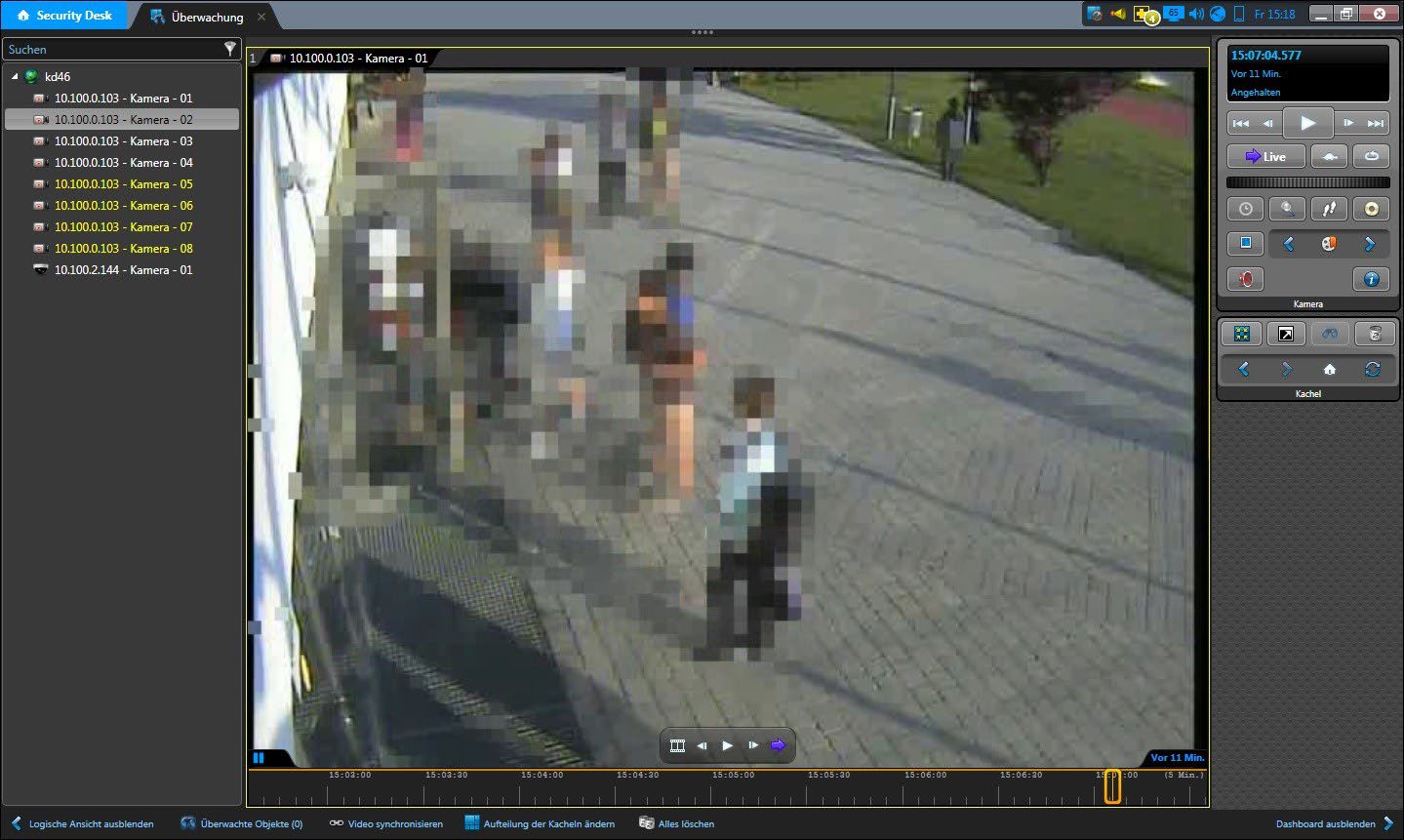Open the yellow alarm notification with badge 4
The width and height of the screenshot is (1404, 840).
pos(1144,15)
